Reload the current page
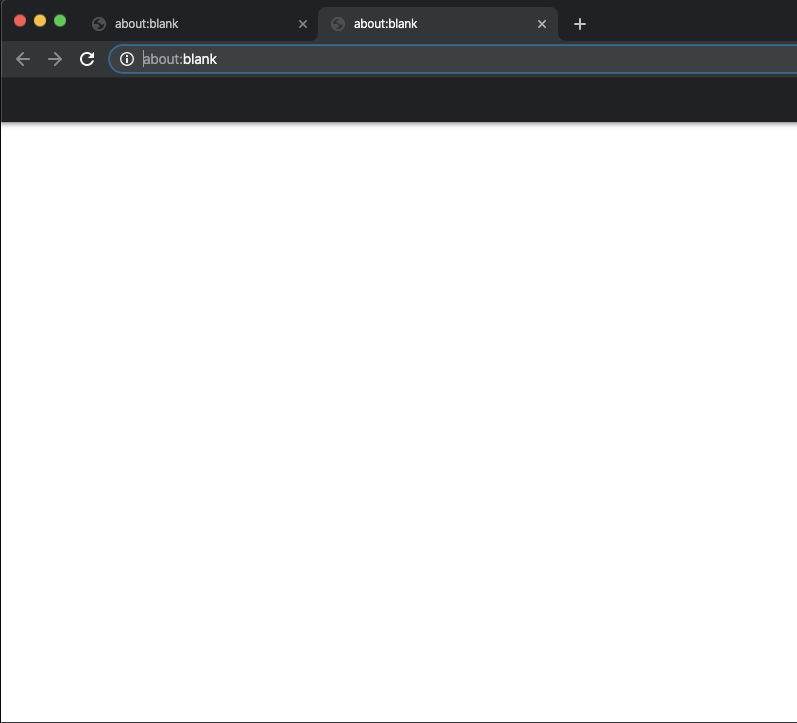The width and height of the screenshot is (797, 723). click(x=87, y=59)
